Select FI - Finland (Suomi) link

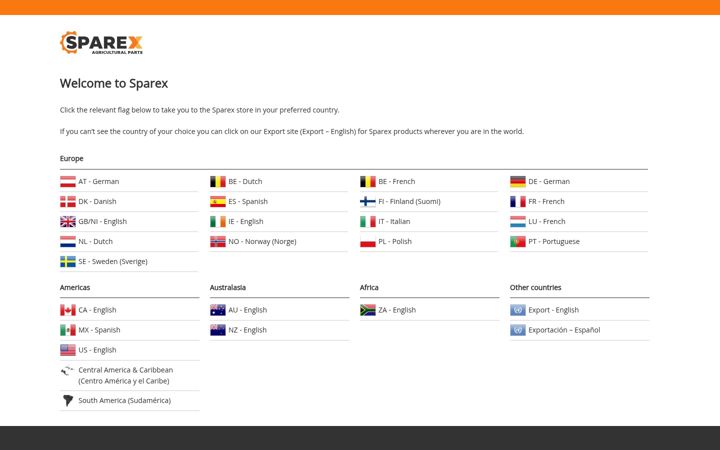click(x=410, y=202)
